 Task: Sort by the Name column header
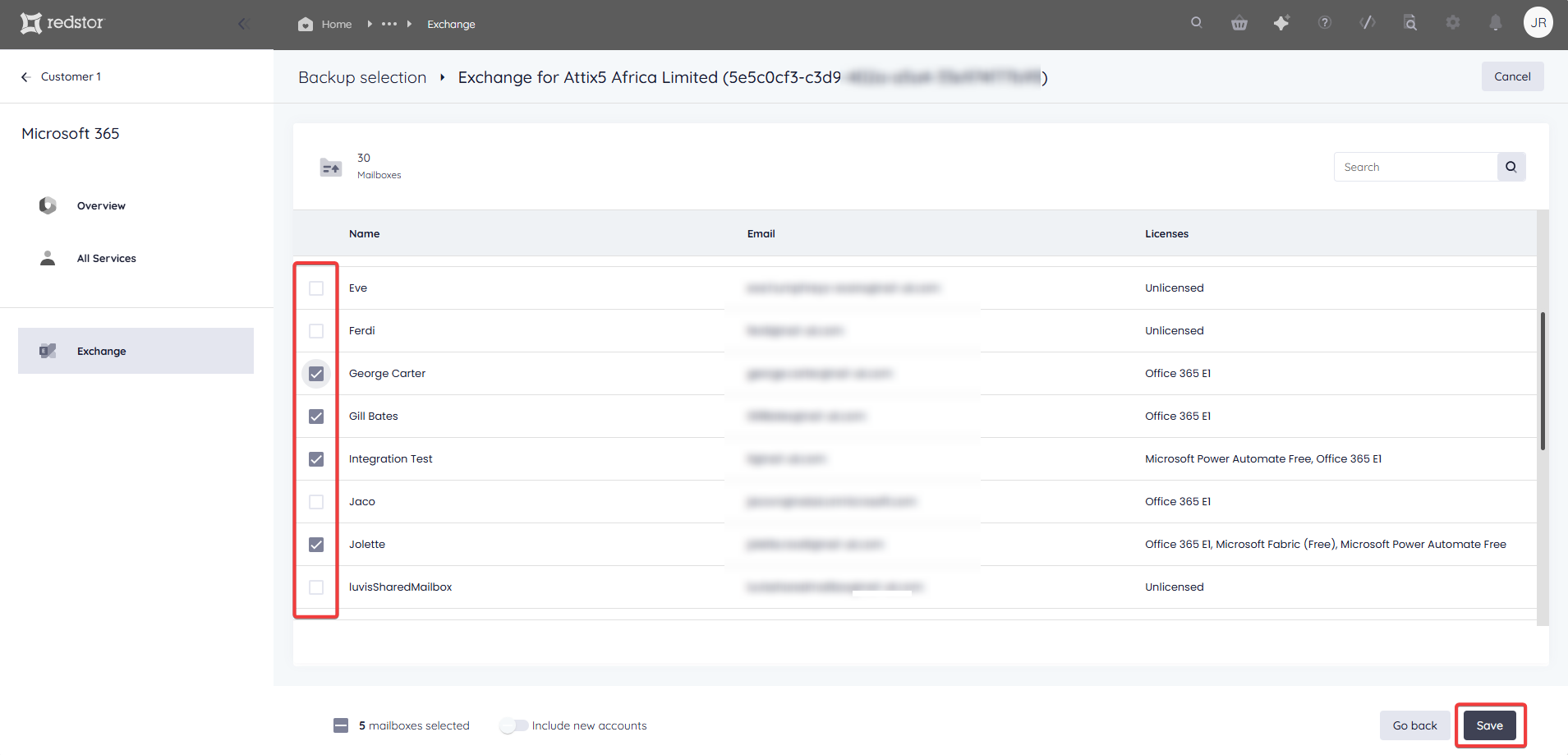click(364, 234)
